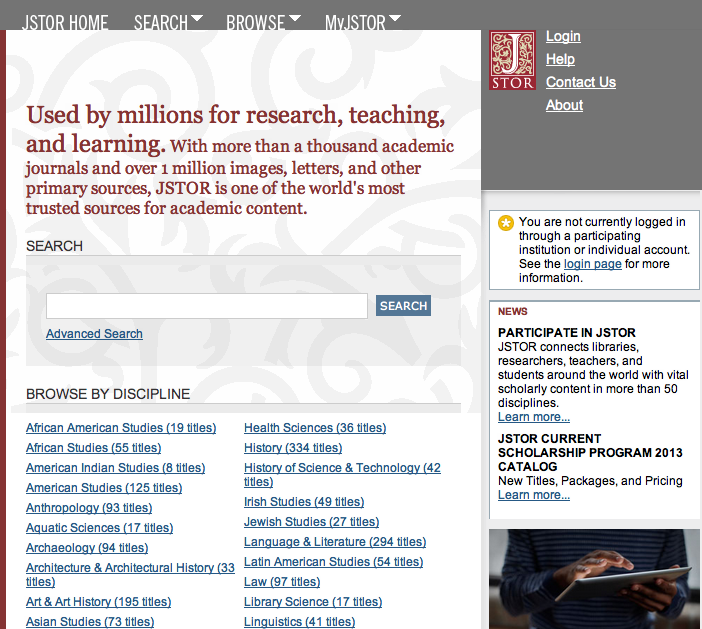The image size is (702, 629).
Task: Follow the login page link
Action: [592, 264]
